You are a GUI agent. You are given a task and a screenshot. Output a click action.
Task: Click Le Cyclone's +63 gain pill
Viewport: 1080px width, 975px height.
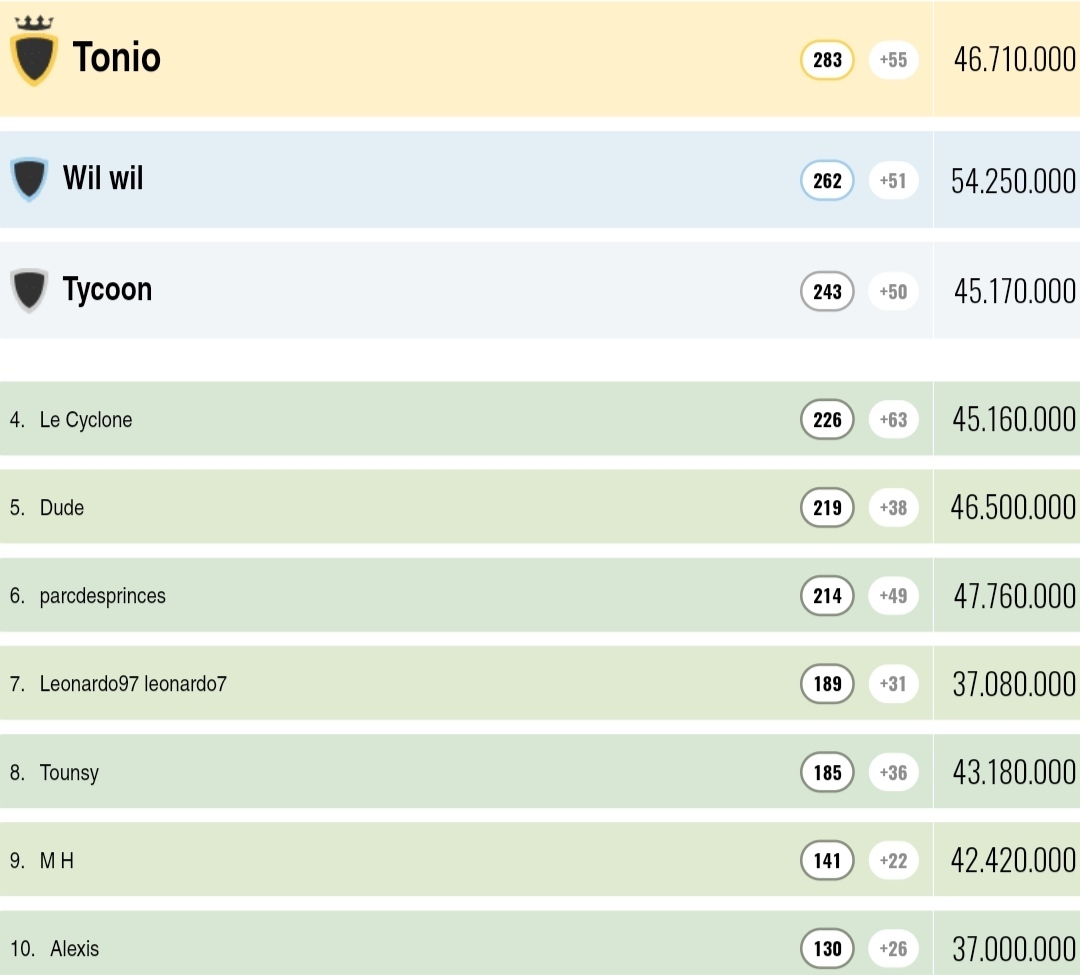point(893,420)
